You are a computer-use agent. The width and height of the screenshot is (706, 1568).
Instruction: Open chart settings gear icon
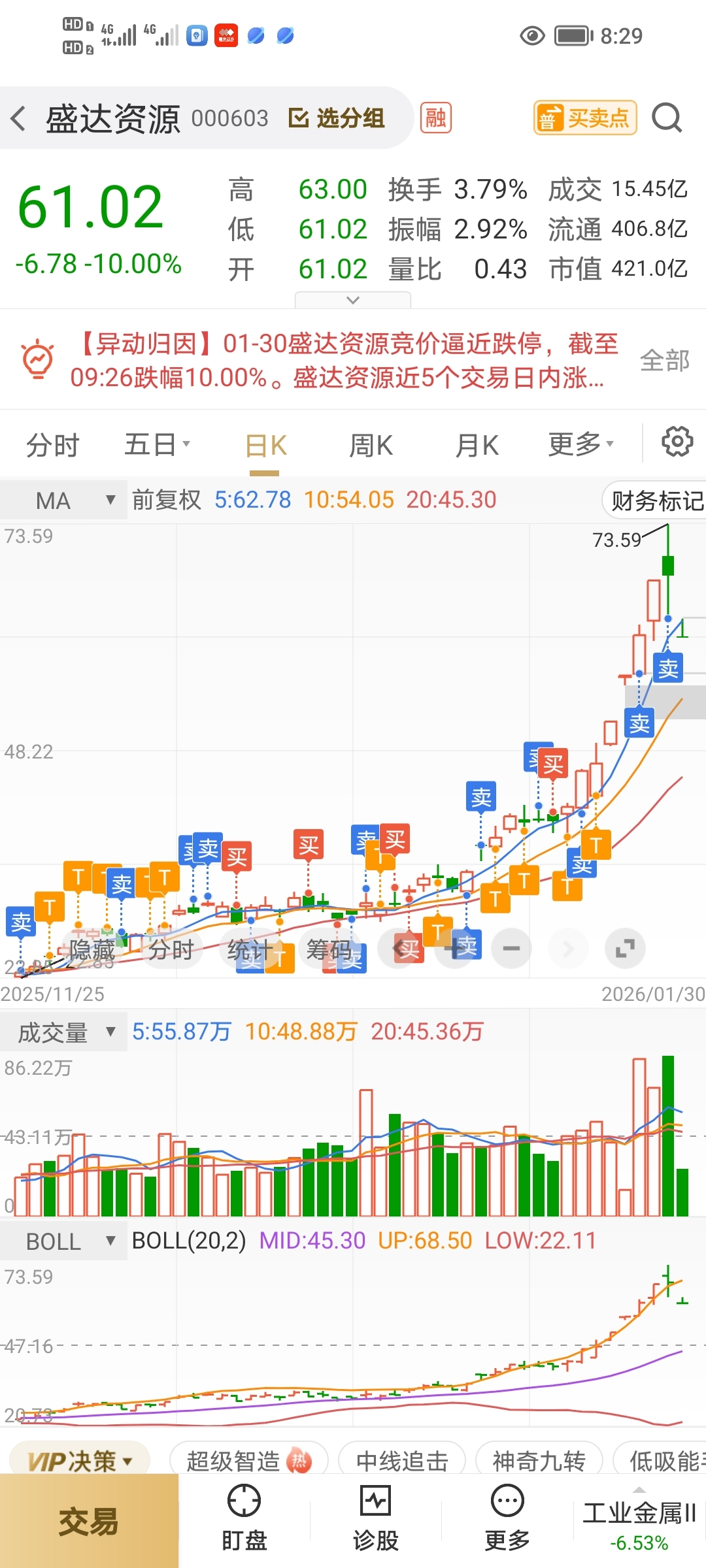click(677, 442)
